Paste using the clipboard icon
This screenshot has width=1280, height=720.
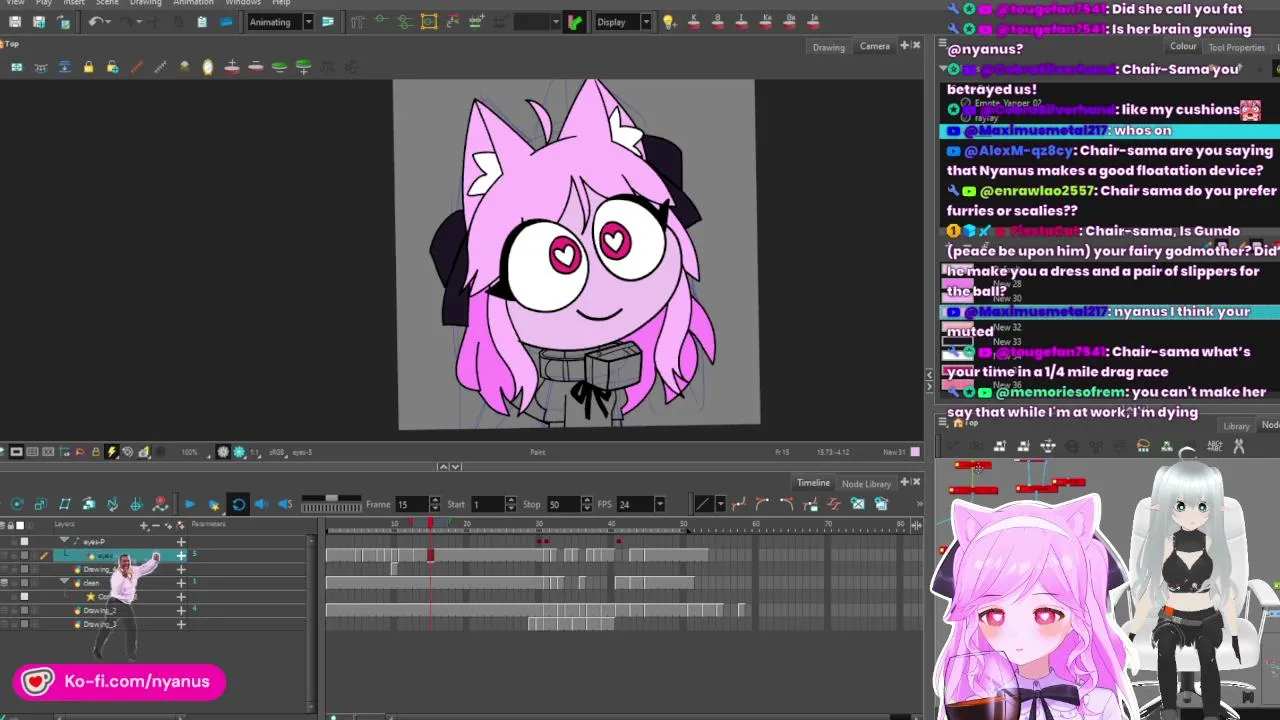point(202,22)
